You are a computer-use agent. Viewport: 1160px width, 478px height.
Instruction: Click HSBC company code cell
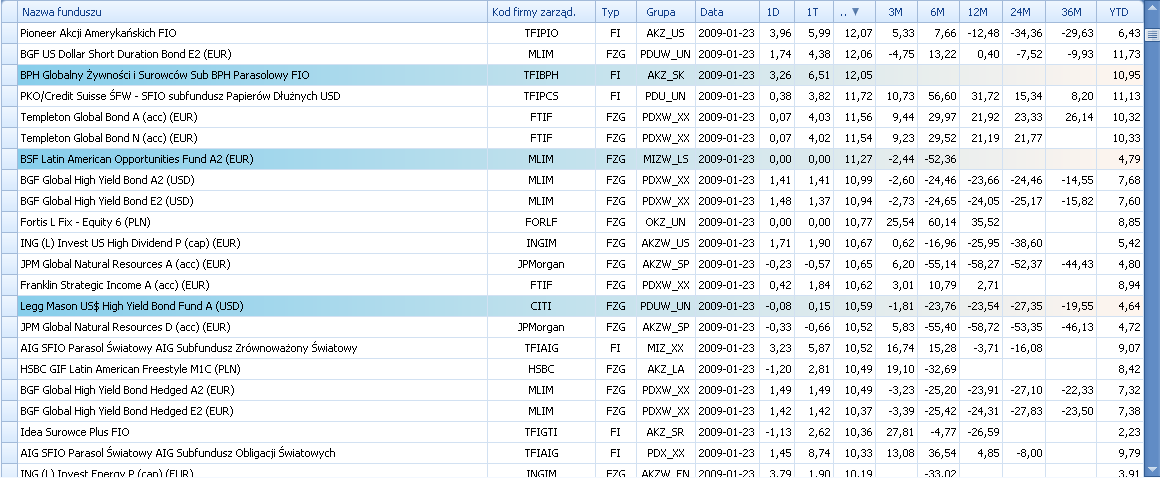pos(542,368)
